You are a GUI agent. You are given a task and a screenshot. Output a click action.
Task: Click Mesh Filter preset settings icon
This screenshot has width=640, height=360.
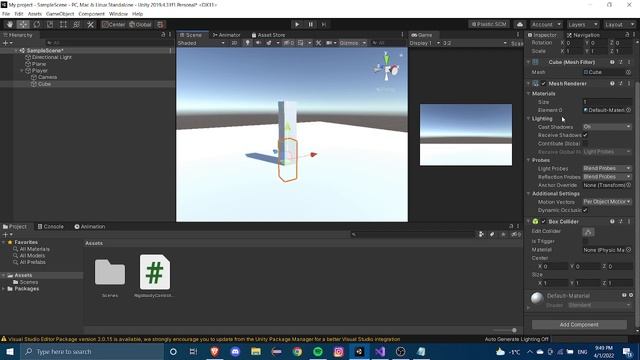[x=621, y=62]
